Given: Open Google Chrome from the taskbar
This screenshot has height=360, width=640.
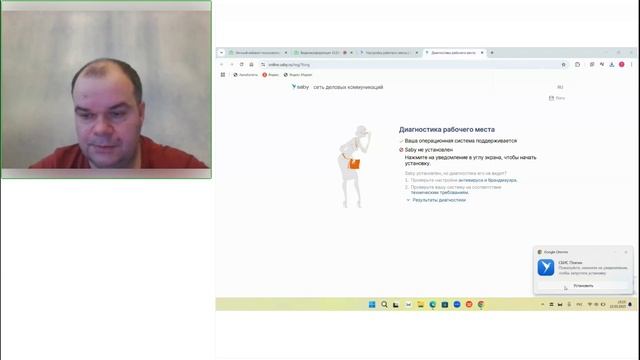Looking at the screenshot, I should [481, 304].
